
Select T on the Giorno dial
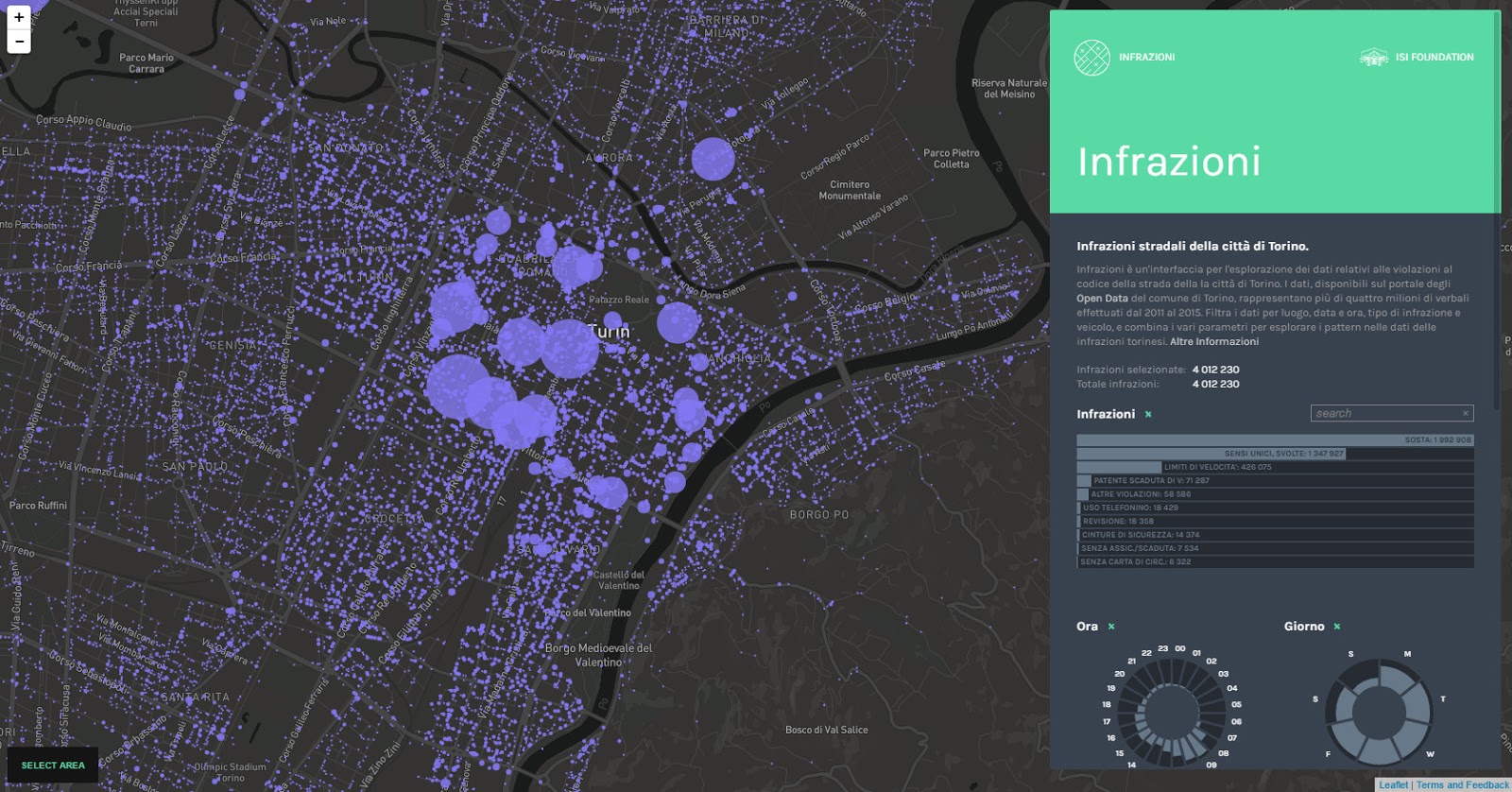pyautogui.click(x=1443, y=699)
